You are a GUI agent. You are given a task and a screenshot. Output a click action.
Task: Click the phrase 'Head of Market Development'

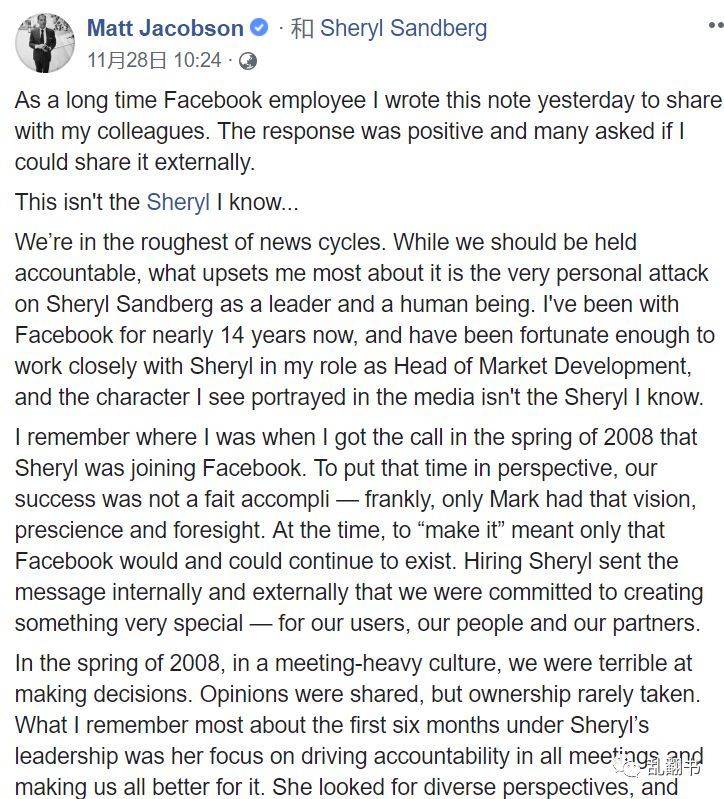542,366
